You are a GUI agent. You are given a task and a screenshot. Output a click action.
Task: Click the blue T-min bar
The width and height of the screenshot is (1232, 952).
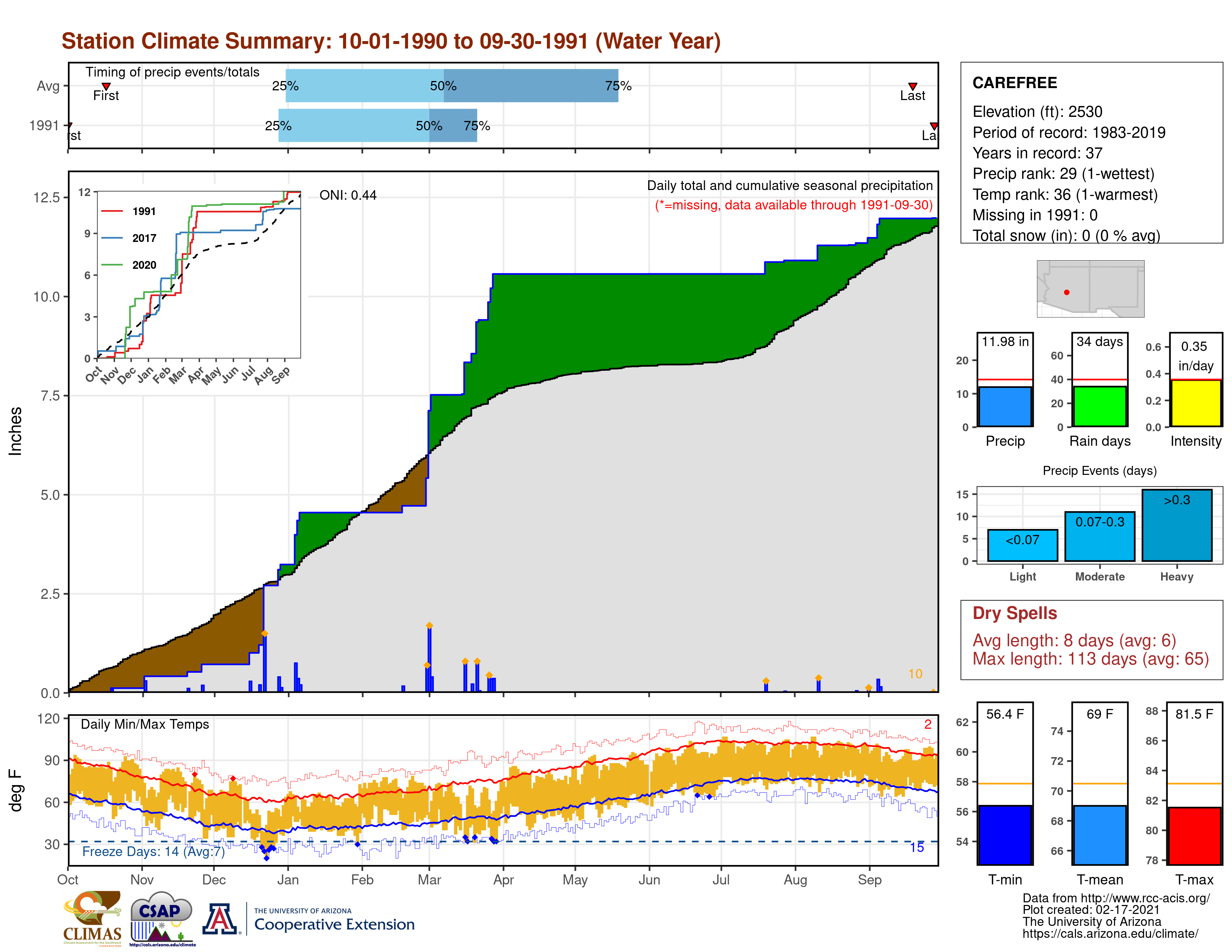1005,835
